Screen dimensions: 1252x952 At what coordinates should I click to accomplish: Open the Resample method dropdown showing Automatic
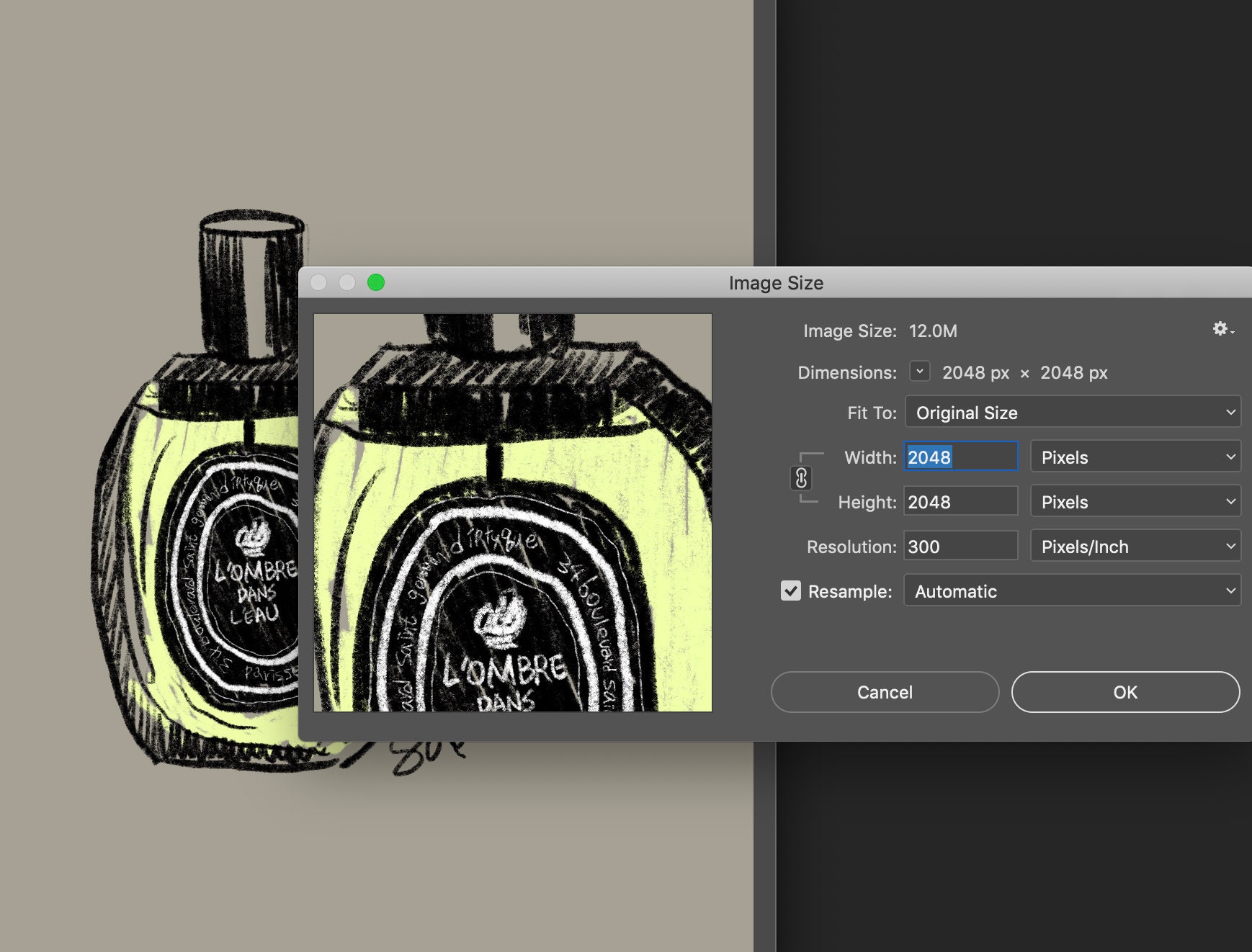pos(1071,590)
